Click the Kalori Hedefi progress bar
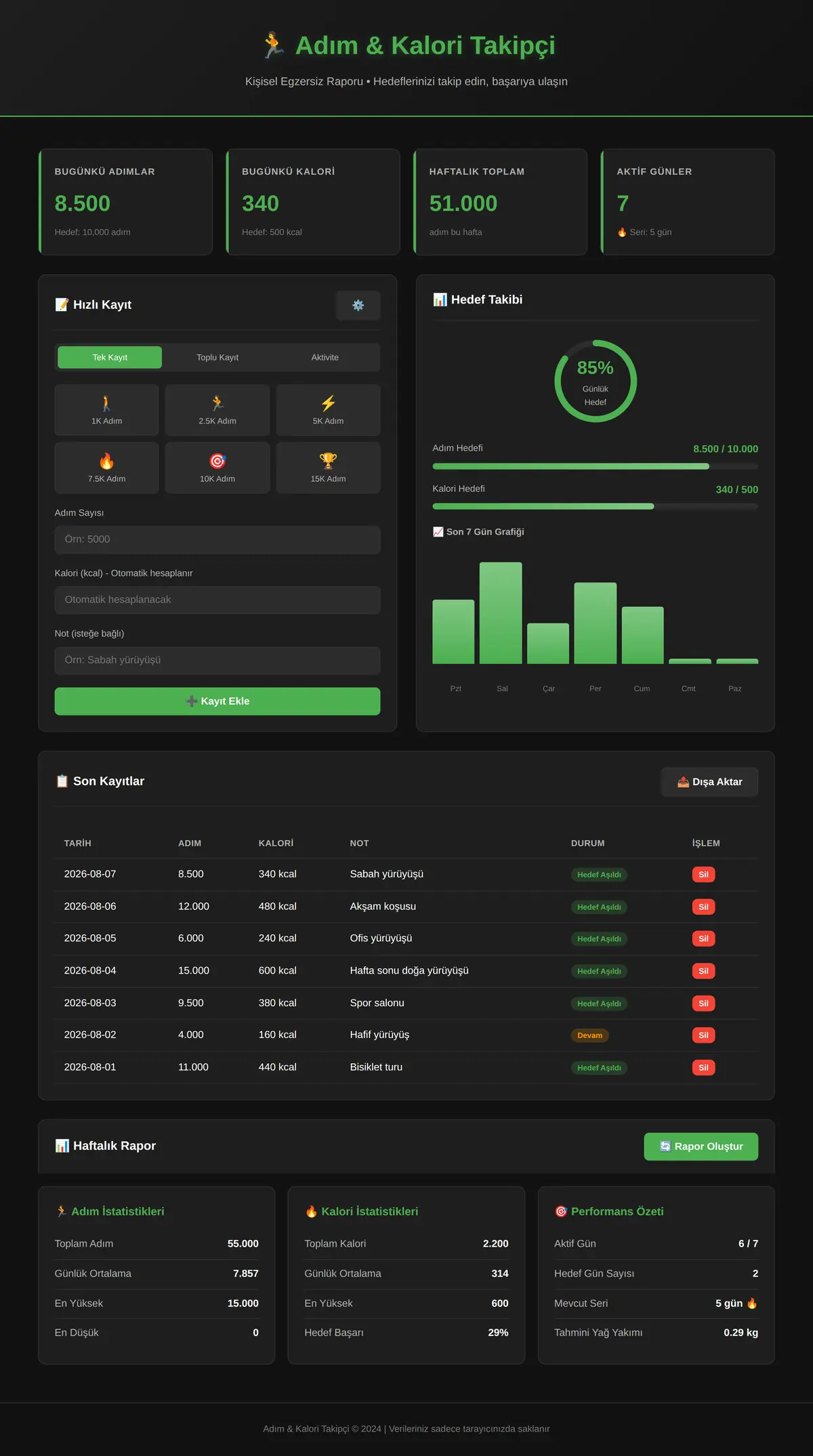The height and width of the screenshot is (1456, 813). 596,506
